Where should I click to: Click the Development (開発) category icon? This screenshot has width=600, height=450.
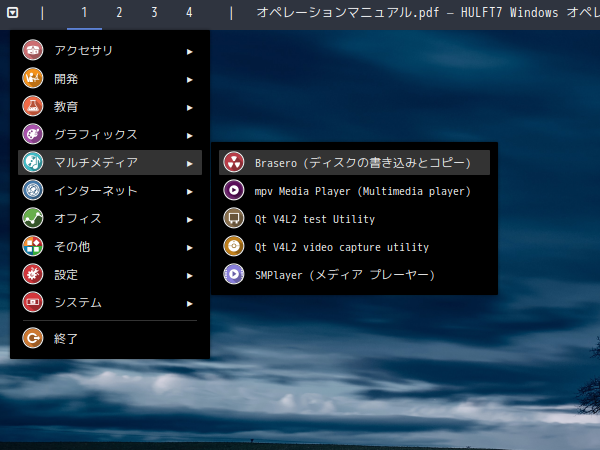coord(33,78)
